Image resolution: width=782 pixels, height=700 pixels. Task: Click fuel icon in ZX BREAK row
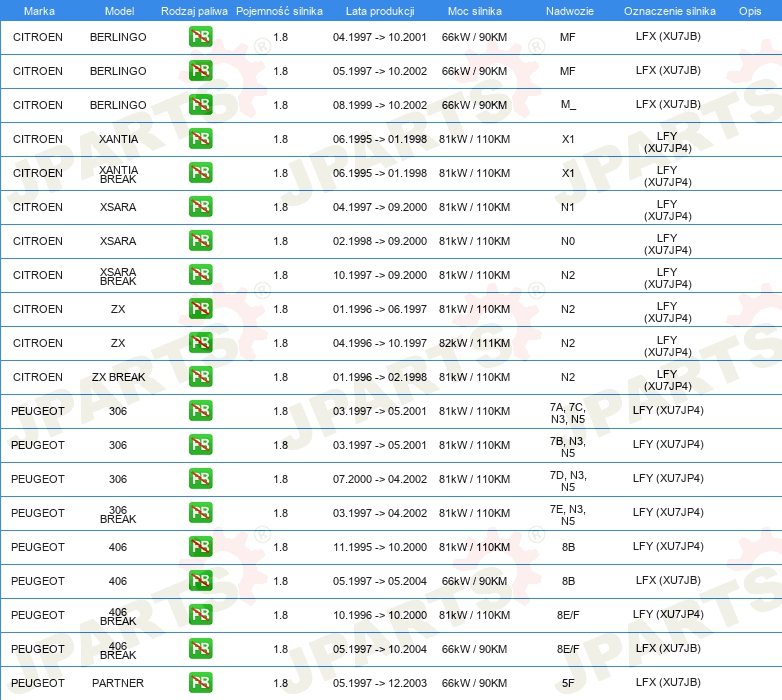coord(200,376)
